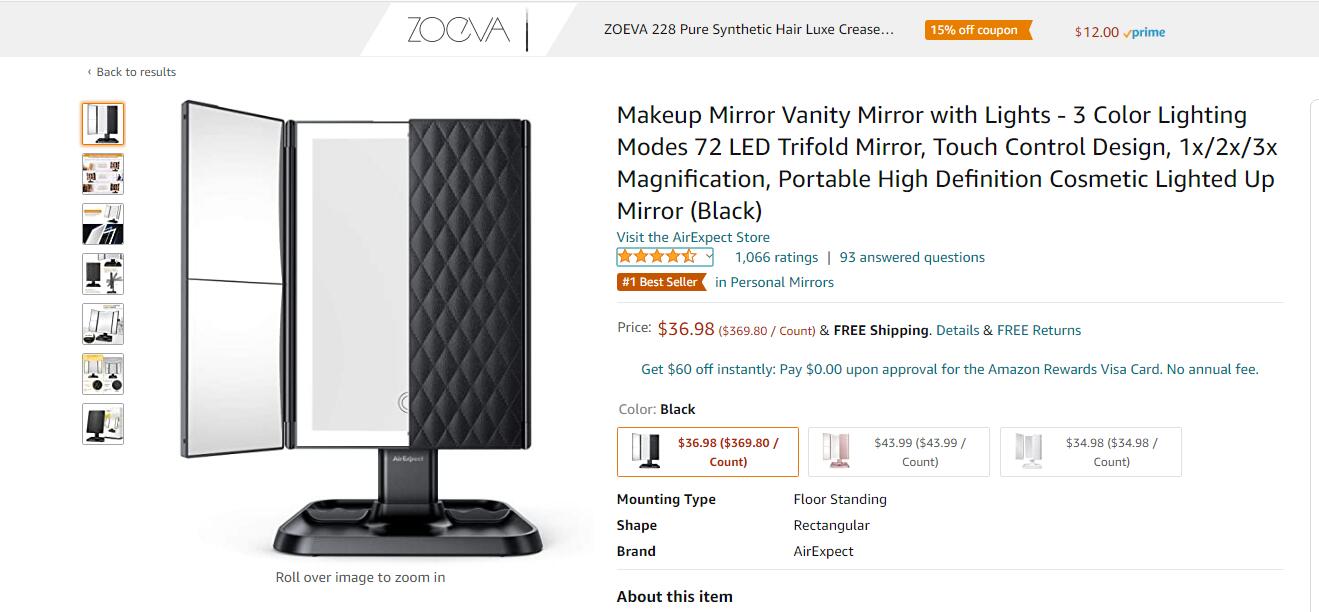Click the ZOEVA brand logo in banner
Viewport: 1319px width, 612px height.
coord(458,30)
